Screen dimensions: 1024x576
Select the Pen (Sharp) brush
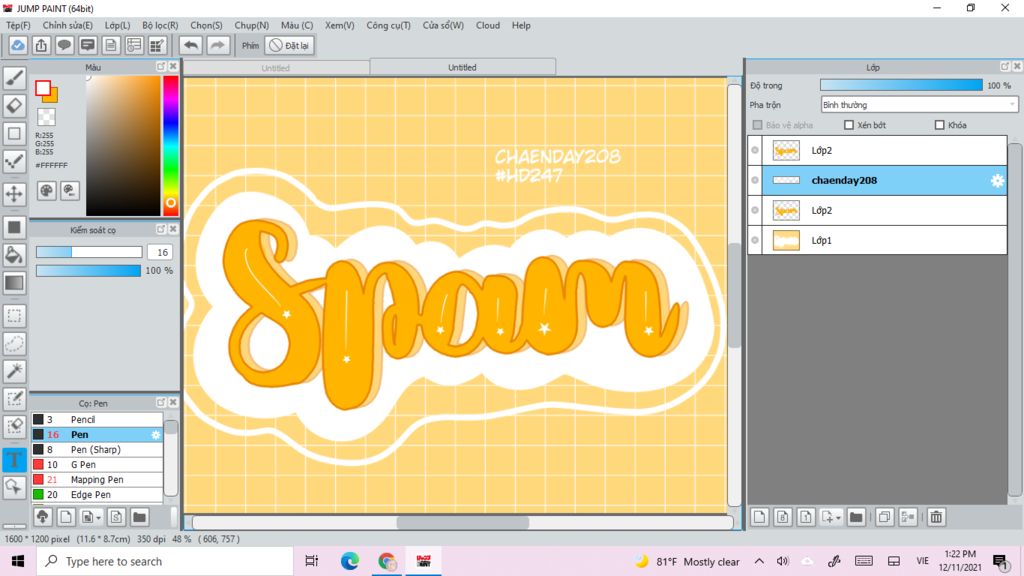click(x=97, y=449)
